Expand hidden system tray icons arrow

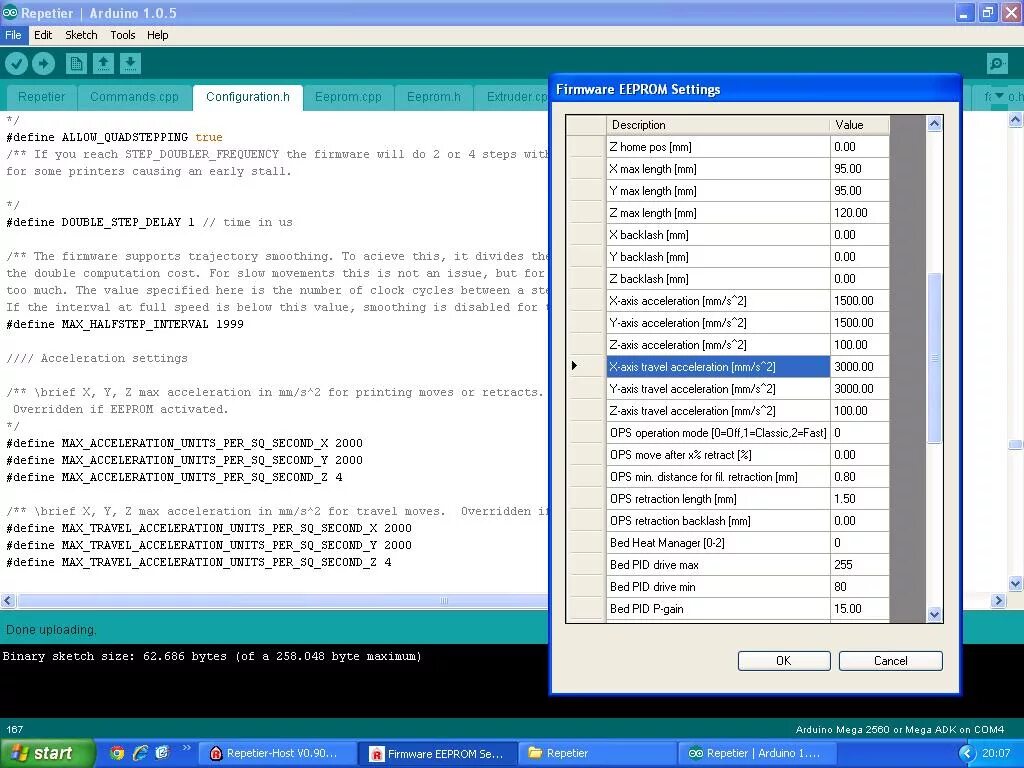pos(967,754)
